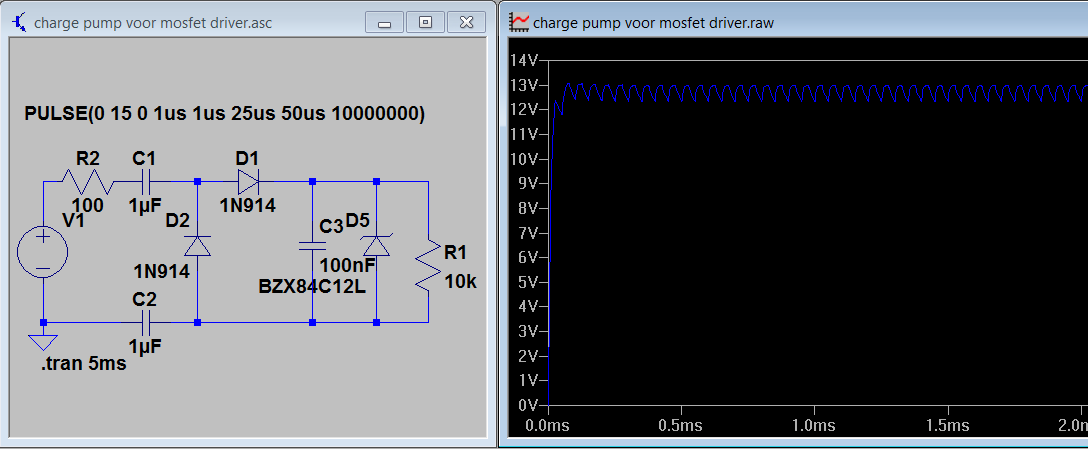Image resolution: width=1088 pixels, height=449 pixels.
Task: Click the V1 voltage source symbol
Action: (43, 252)
